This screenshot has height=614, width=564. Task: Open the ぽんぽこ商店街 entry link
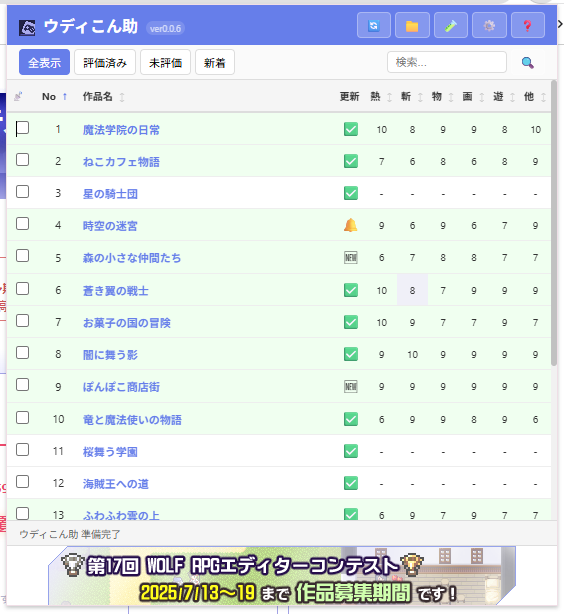(121, 387)
